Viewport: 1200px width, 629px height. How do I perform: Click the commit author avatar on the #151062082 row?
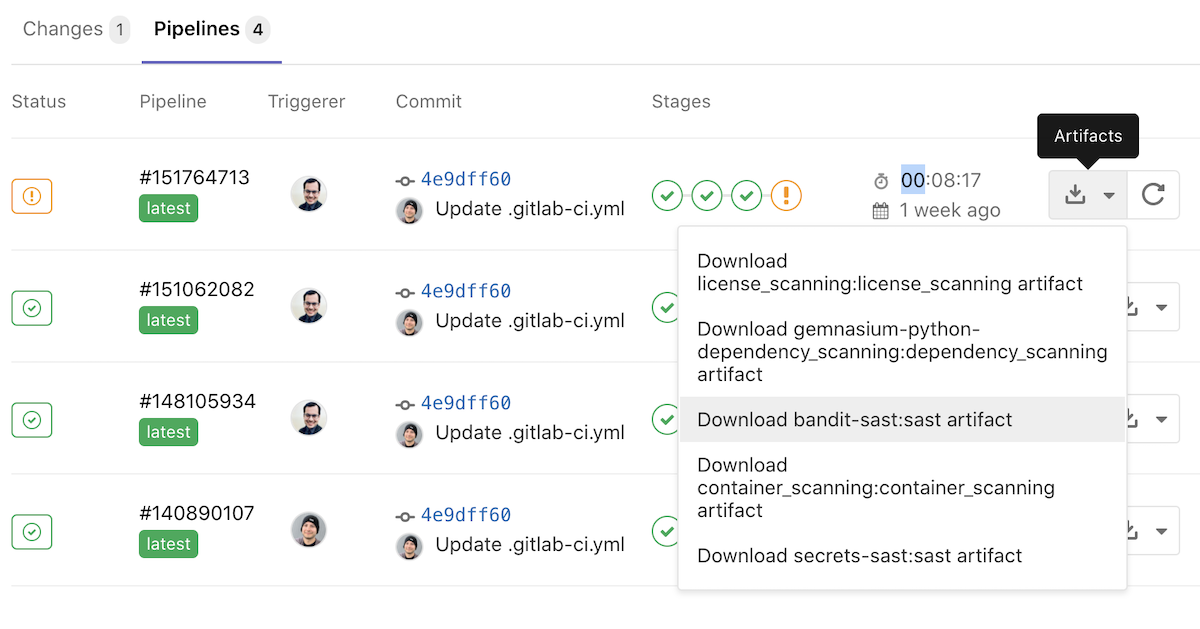(x=409, y=322)
